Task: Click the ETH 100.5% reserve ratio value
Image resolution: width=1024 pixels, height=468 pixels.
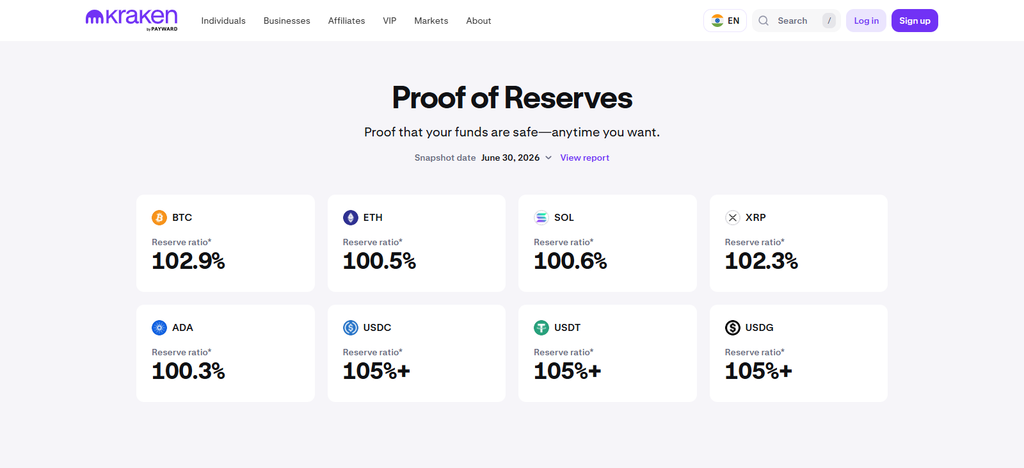Action: 379,262
